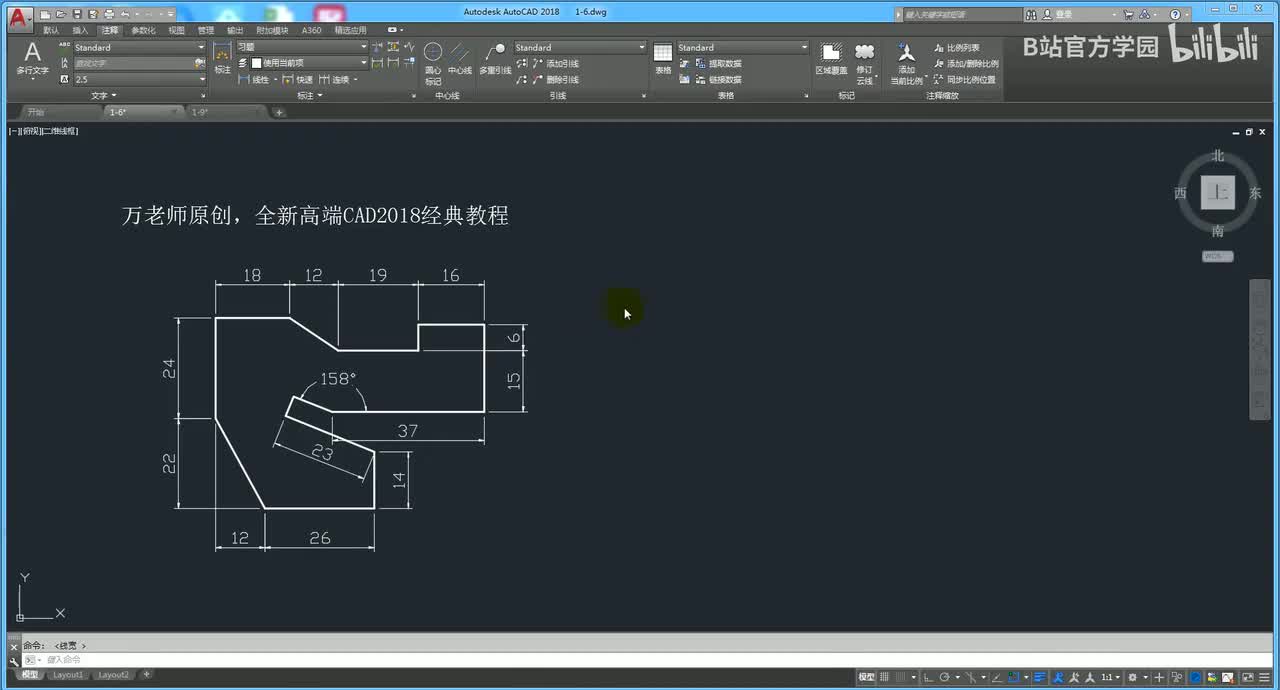Click the Help question mark icon

click(x=1174, y=15)
